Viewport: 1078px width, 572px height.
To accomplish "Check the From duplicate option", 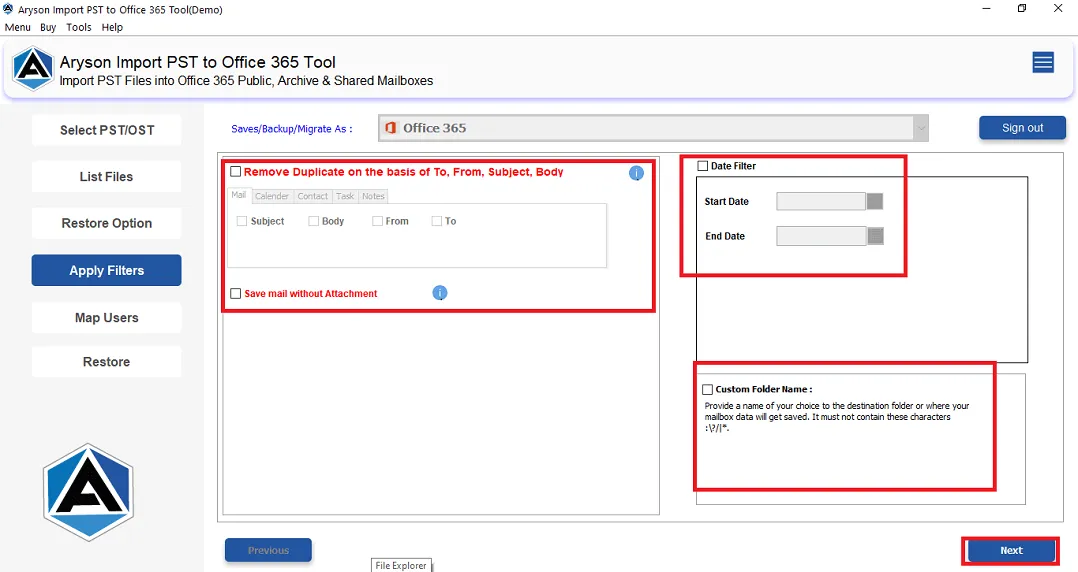I will pos(377,221).
